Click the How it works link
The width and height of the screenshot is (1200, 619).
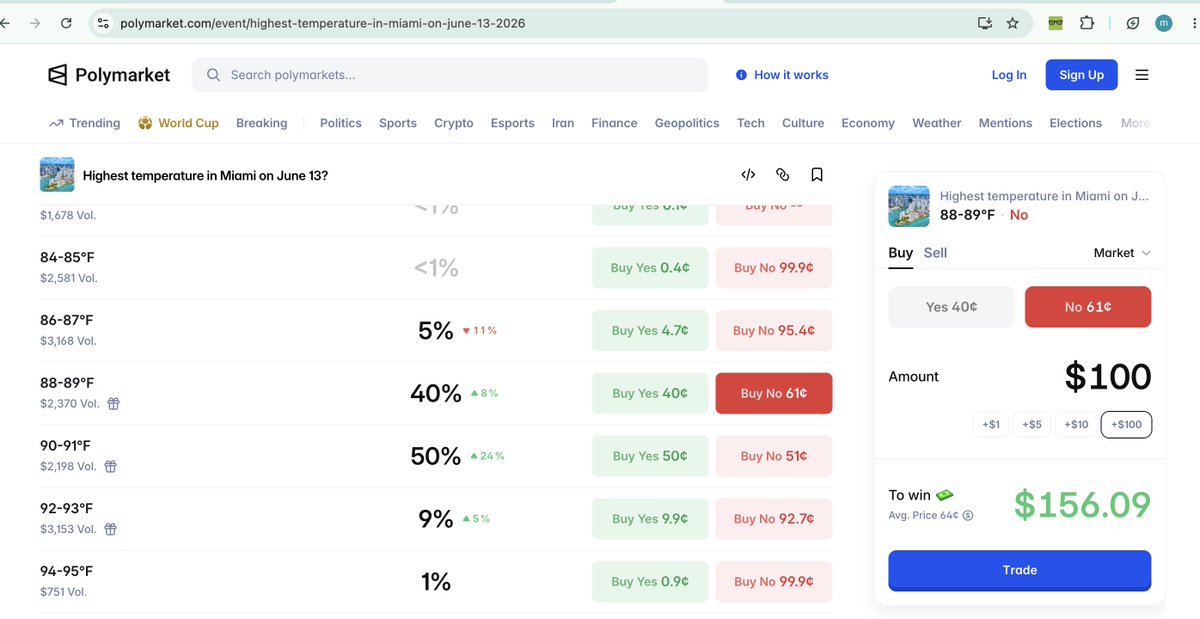click(x=782, y=75)
